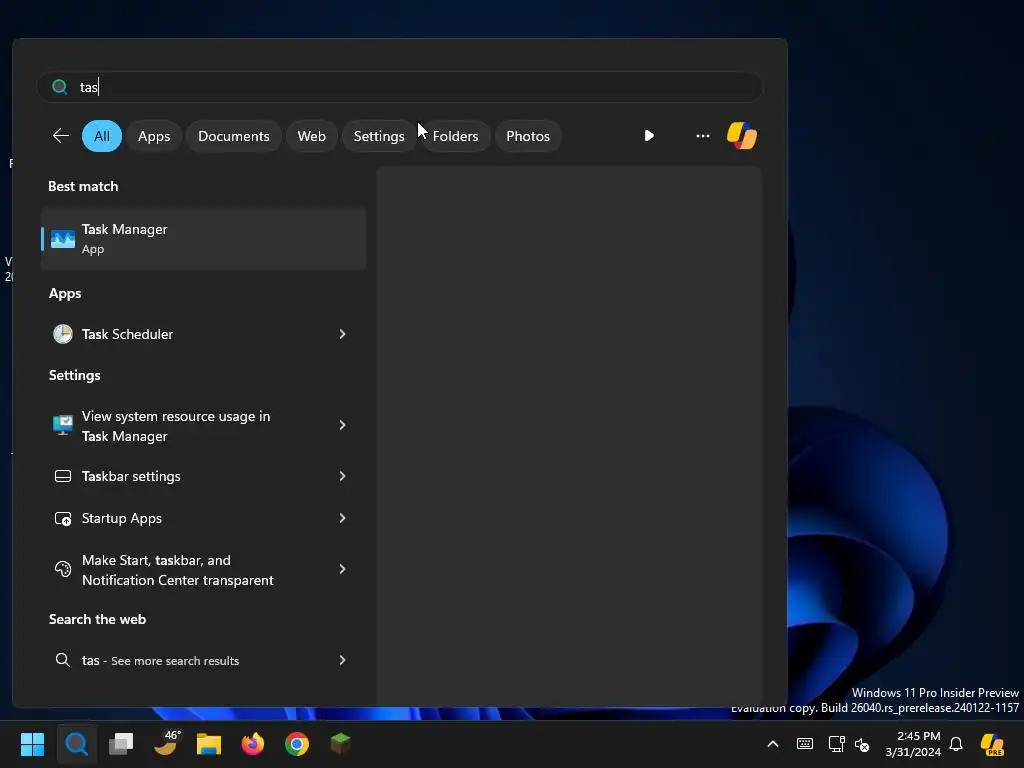1024x768 pixels.
Task: Open Task Manager best match result
Action: tap(203, 239)
